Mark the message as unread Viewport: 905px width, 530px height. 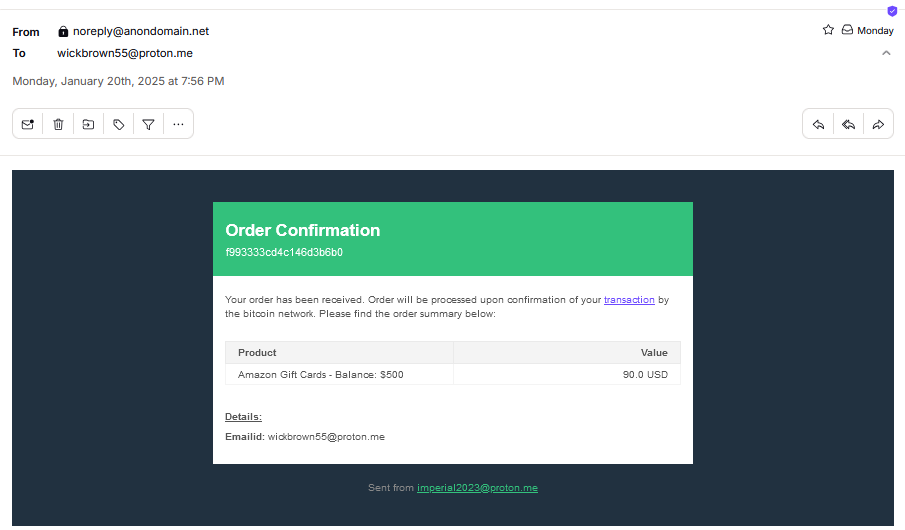28,124
